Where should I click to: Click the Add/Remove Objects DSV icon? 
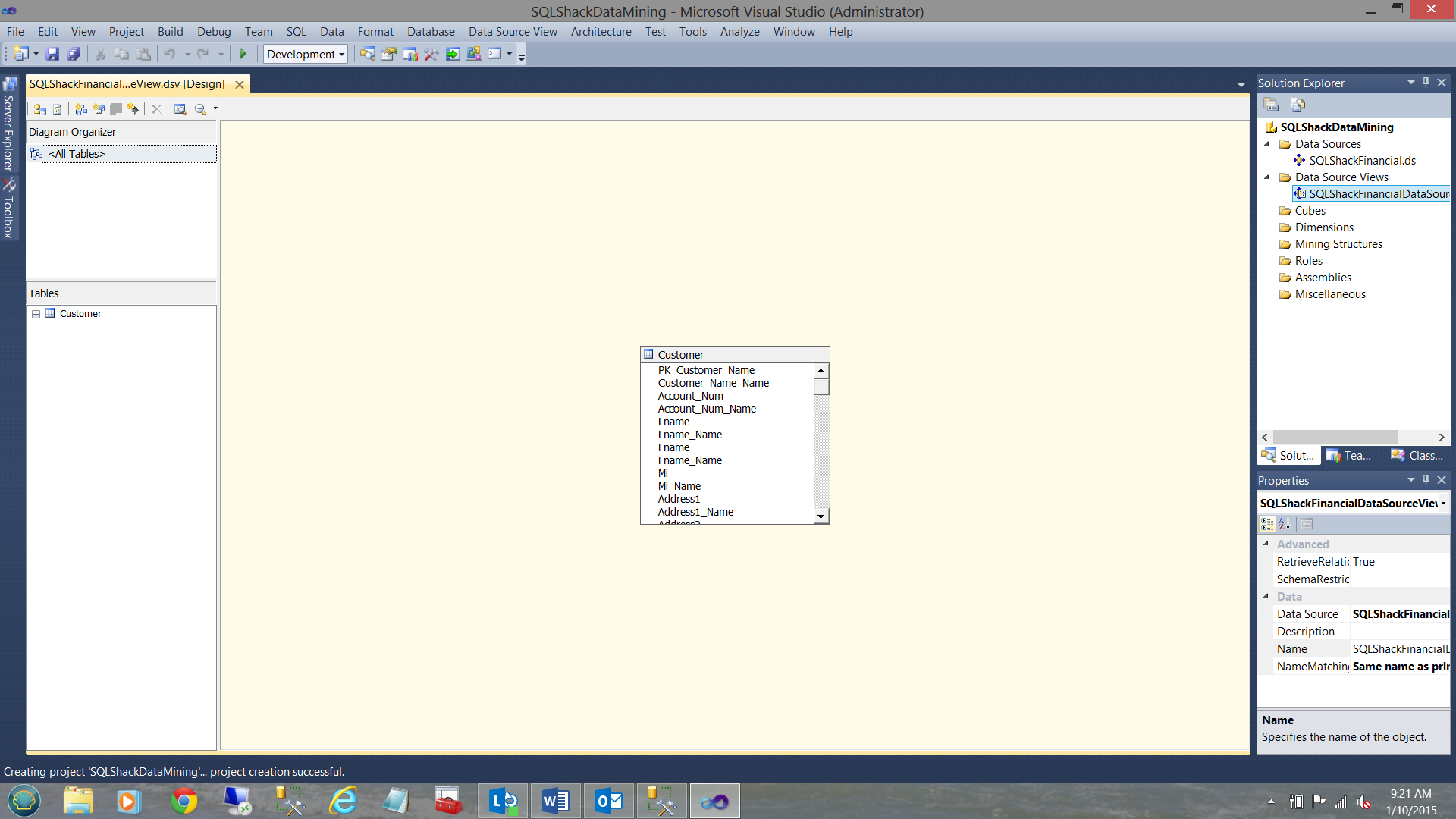(40, 109)
